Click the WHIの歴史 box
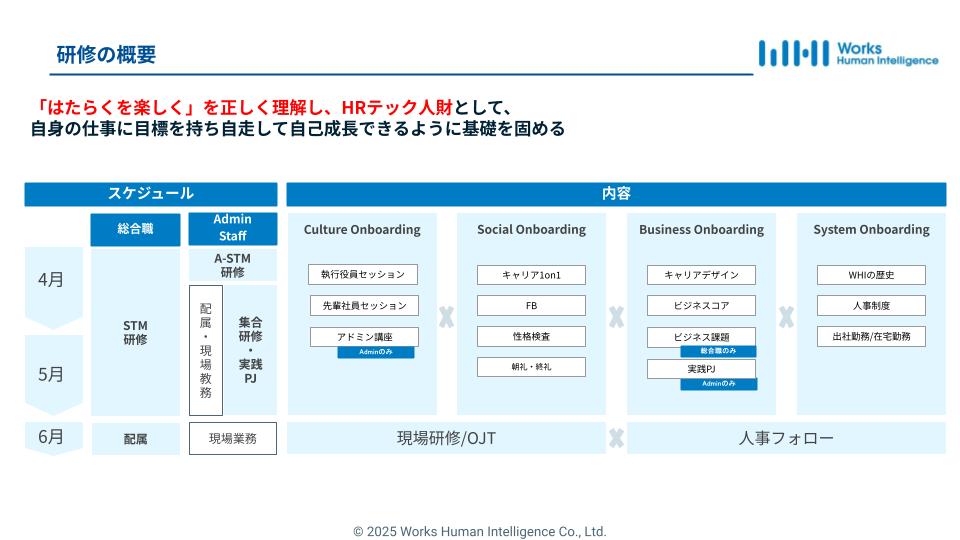960x540 pixels. (x=871, y=275)
